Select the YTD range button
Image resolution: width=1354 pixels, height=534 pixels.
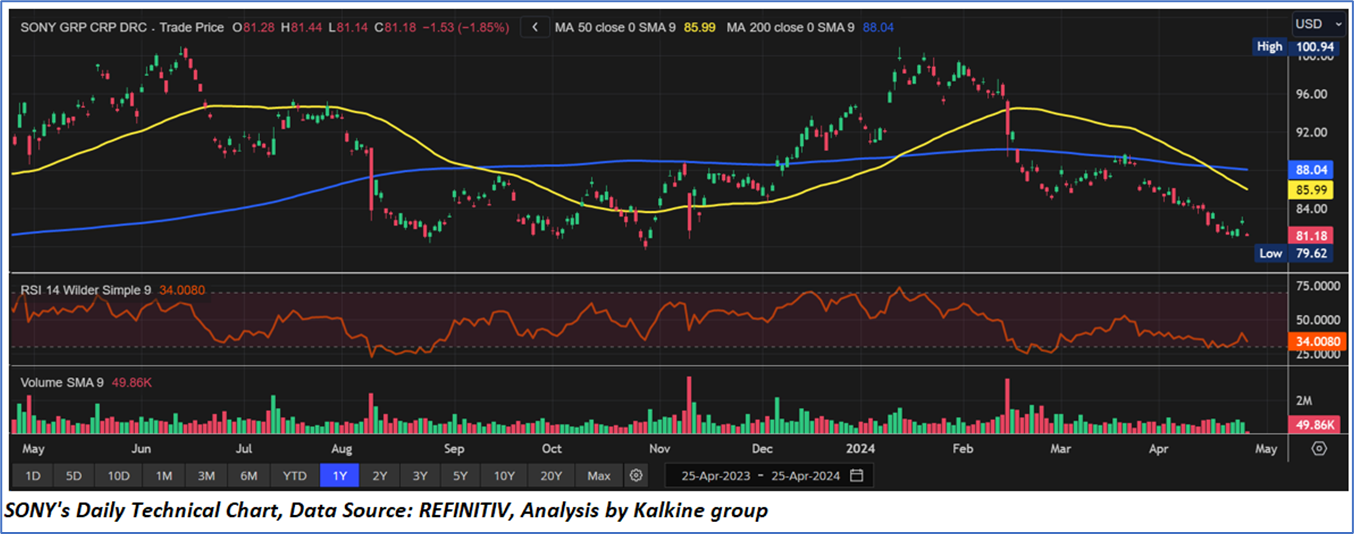294,475
